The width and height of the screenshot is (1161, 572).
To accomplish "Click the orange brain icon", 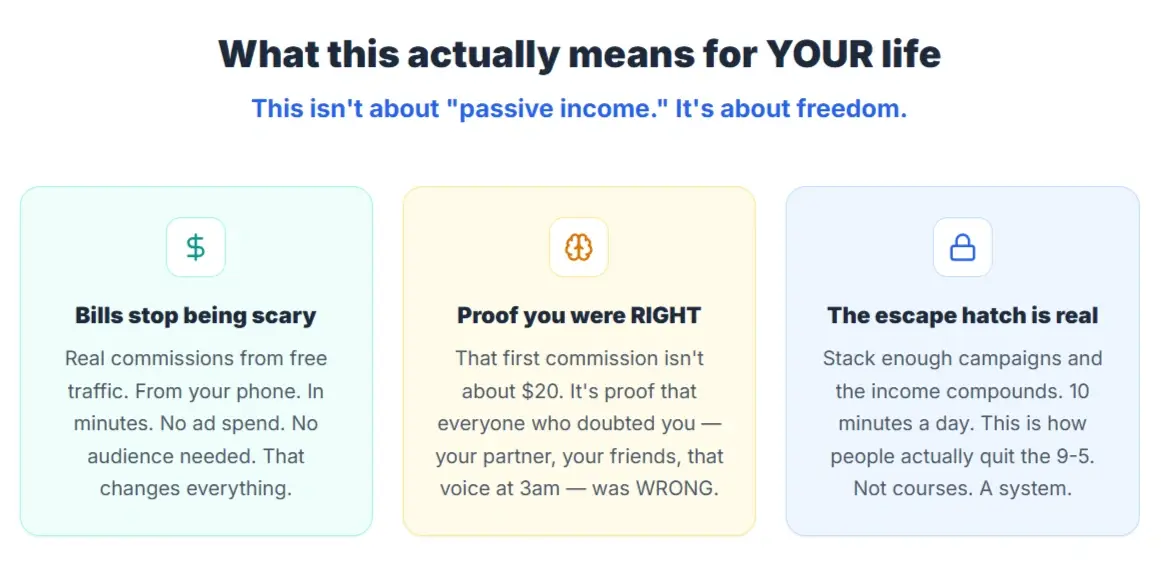I will [x=579, y=247].
